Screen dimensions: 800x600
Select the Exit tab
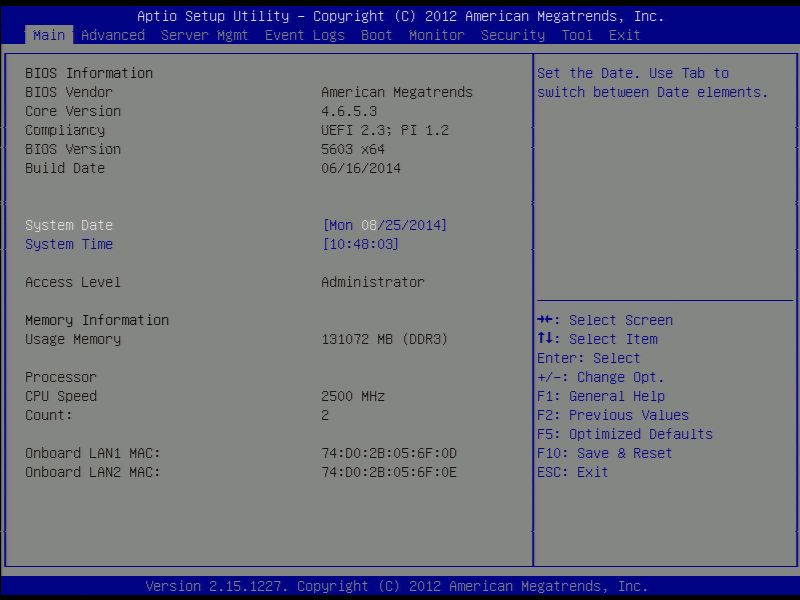tap(624, 35)
